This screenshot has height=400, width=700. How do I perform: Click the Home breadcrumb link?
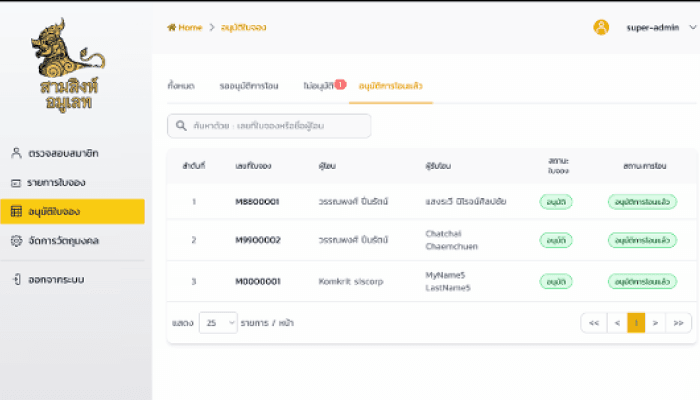click(x=190, y=27)
